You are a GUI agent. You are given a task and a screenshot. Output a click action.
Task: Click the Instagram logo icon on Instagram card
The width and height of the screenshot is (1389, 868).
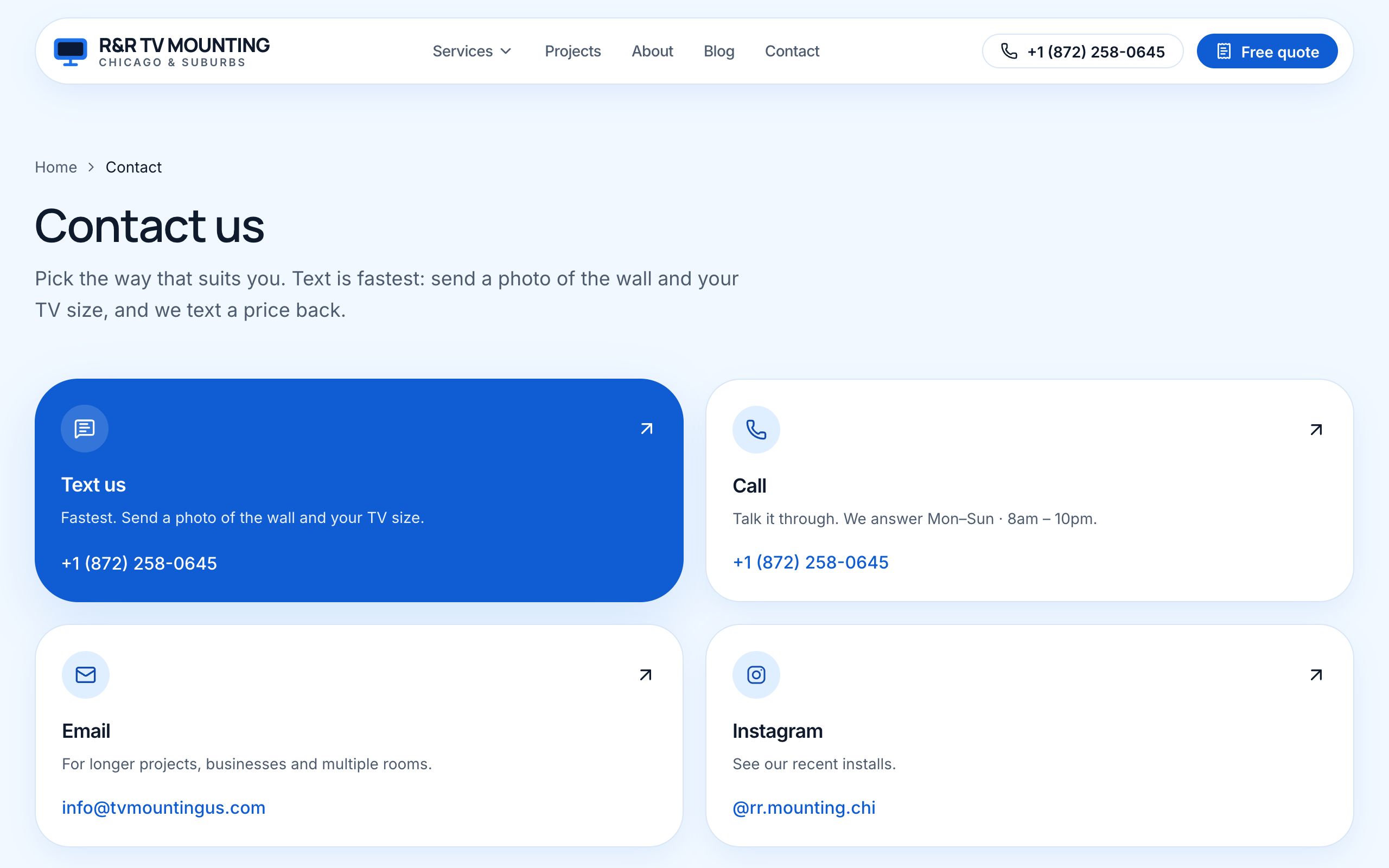(x=756, y=674)
